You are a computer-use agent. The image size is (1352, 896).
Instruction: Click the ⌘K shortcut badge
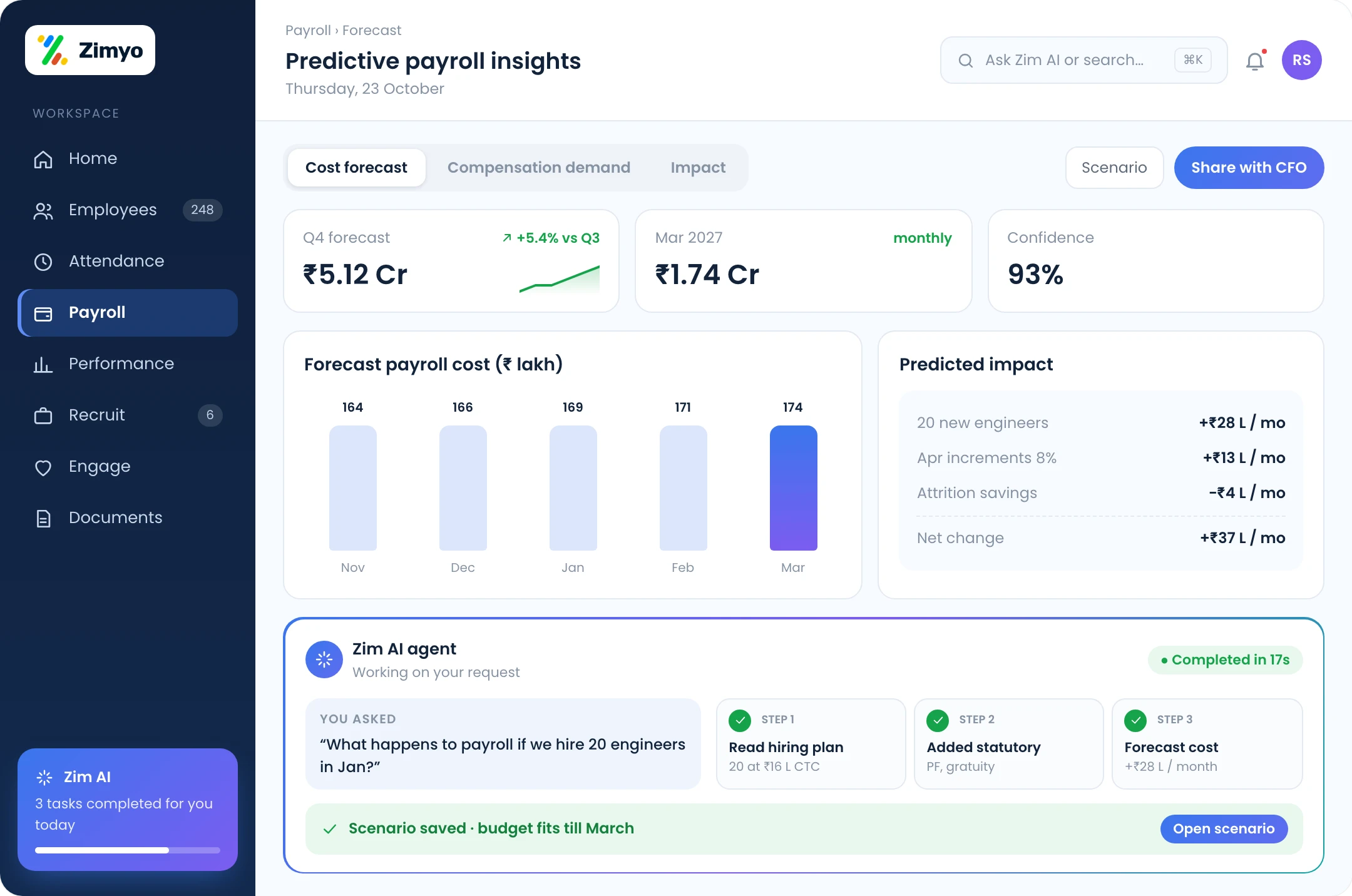pyautogui.click(x=1193, y=60)
